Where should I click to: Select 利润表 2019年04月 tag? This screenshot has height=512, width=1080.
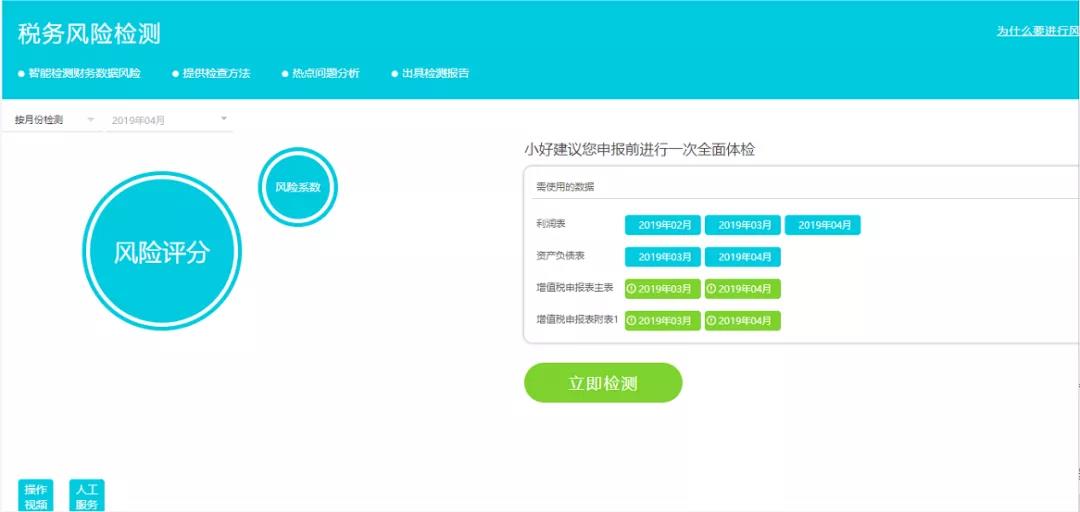[x=823, y=225]
